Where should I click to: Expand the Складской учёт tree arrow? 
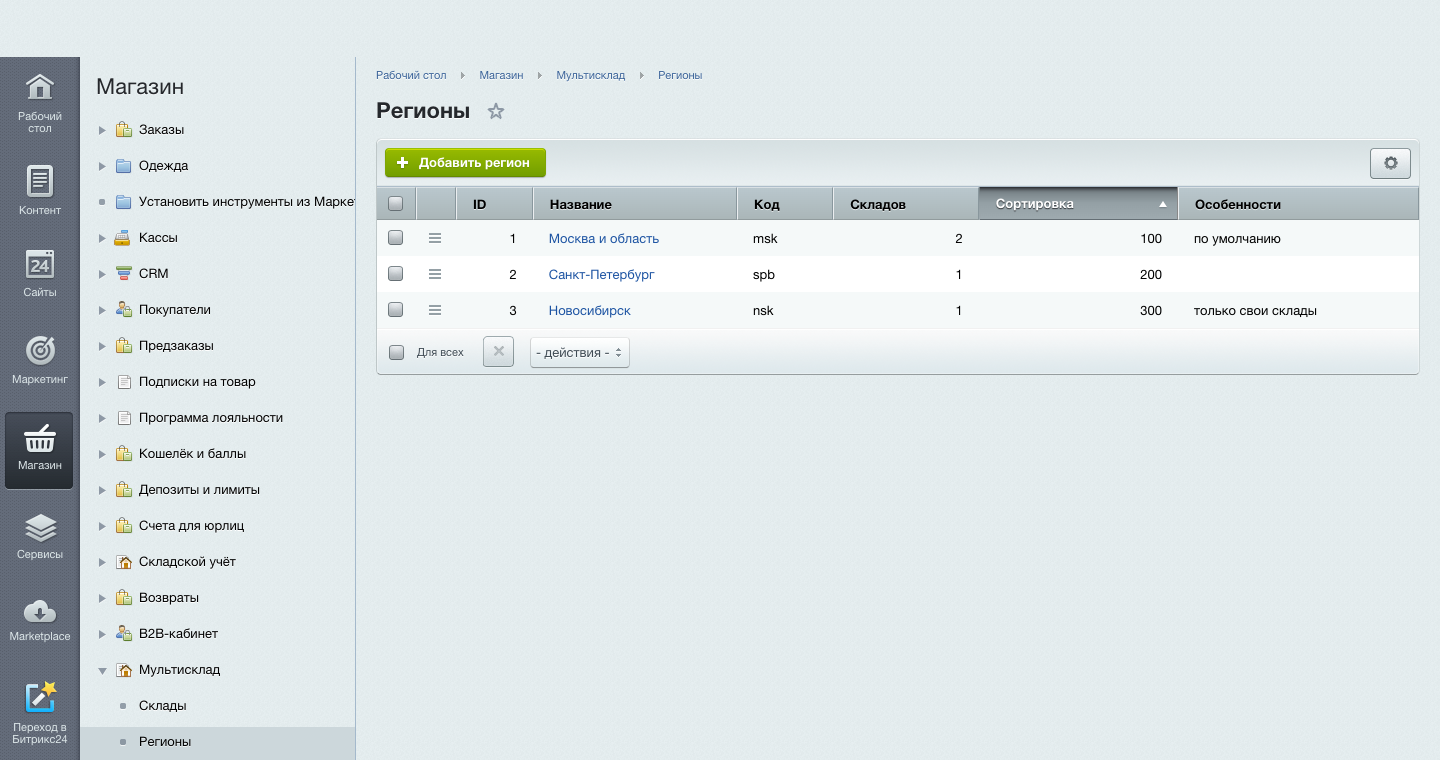click(x=102, y=562)
